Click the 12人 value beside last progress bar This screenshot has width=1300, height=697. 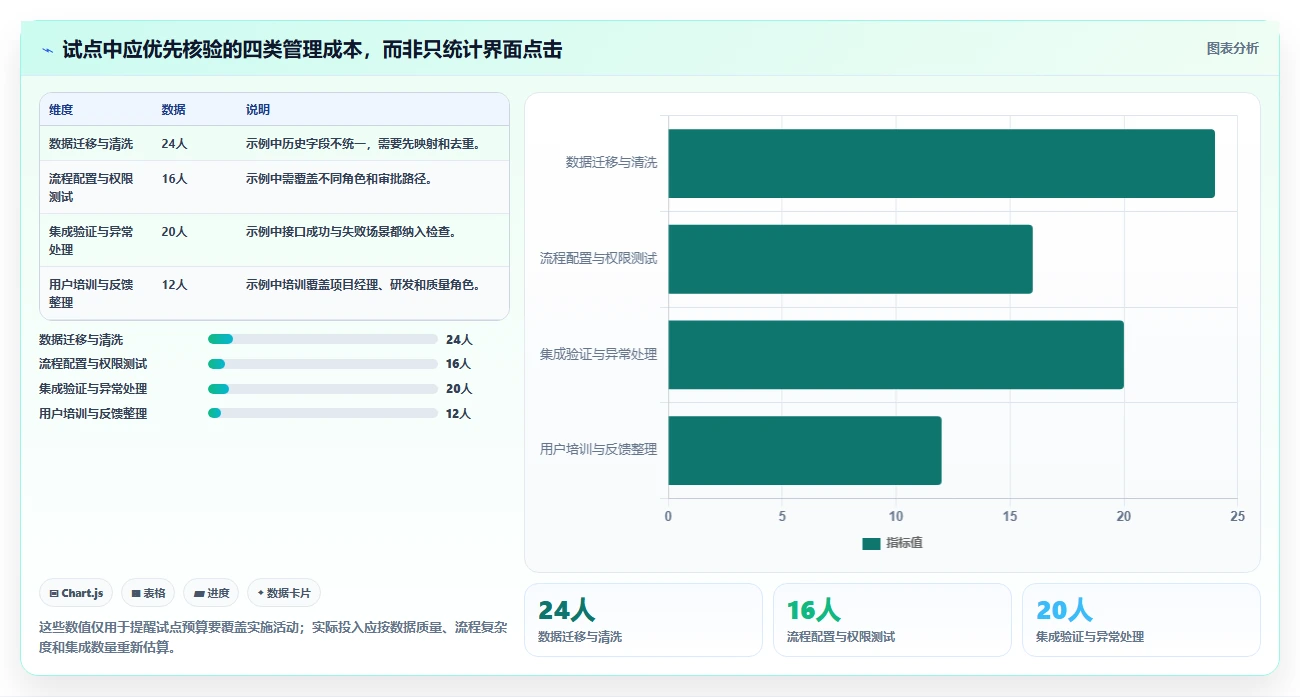(458, 414)
